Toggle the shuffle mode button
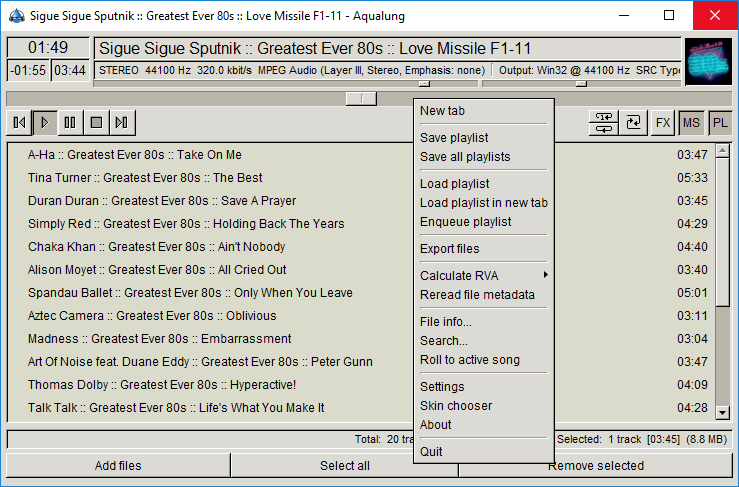This screenshot has height=487, width=739. (x=633, y=123)
